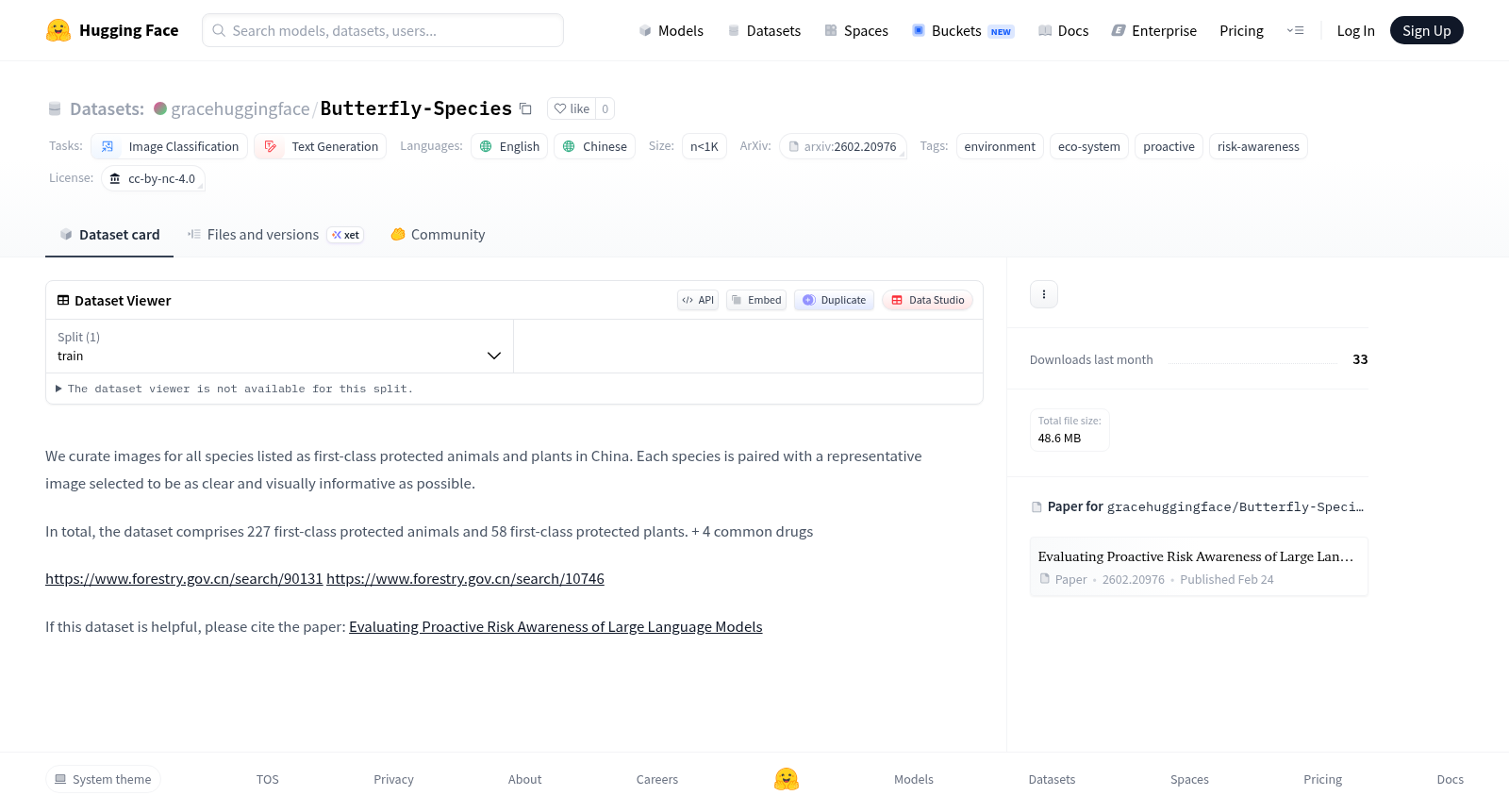Open Models in top navigation
This screenshot has height=812, width=1509.
pyautogui.click(x=671, y=30)
